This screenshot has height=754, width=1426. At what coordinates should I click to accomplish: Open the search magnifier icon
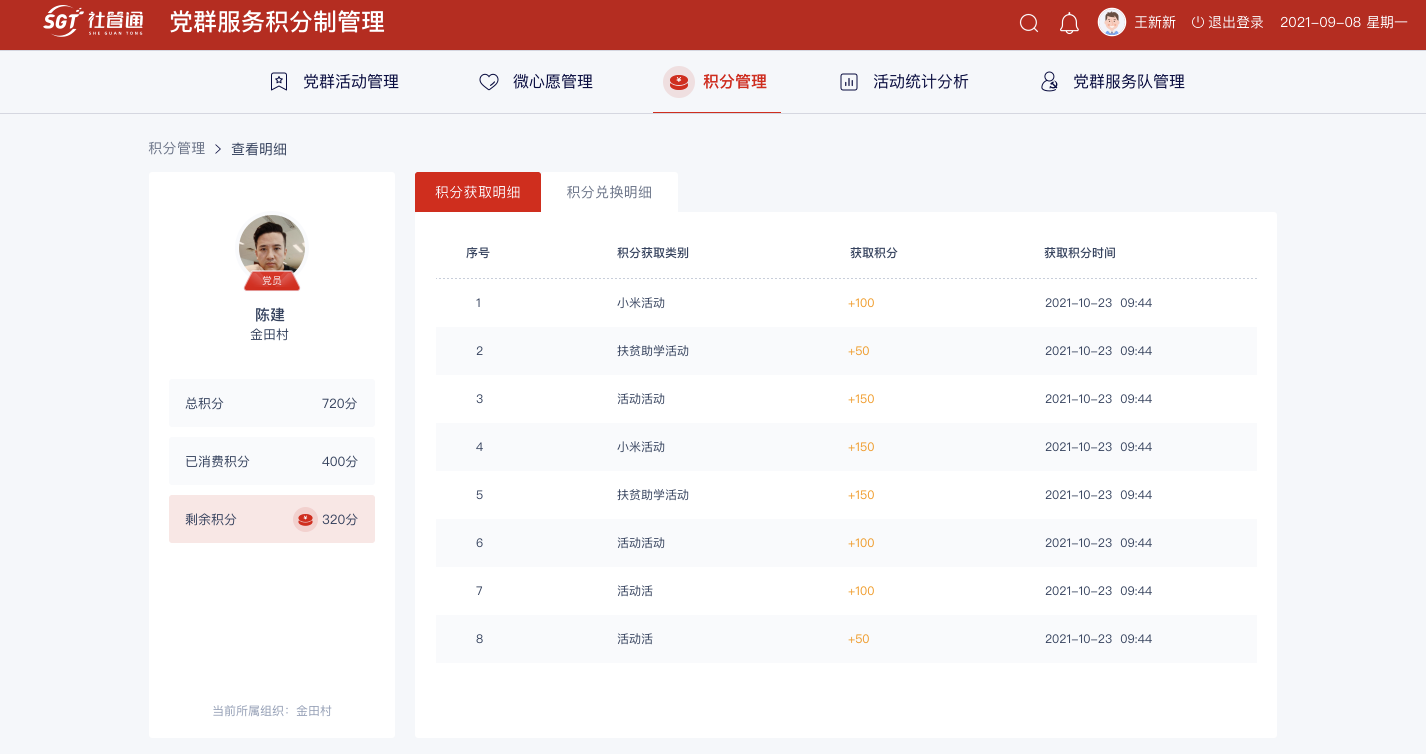1029,23
